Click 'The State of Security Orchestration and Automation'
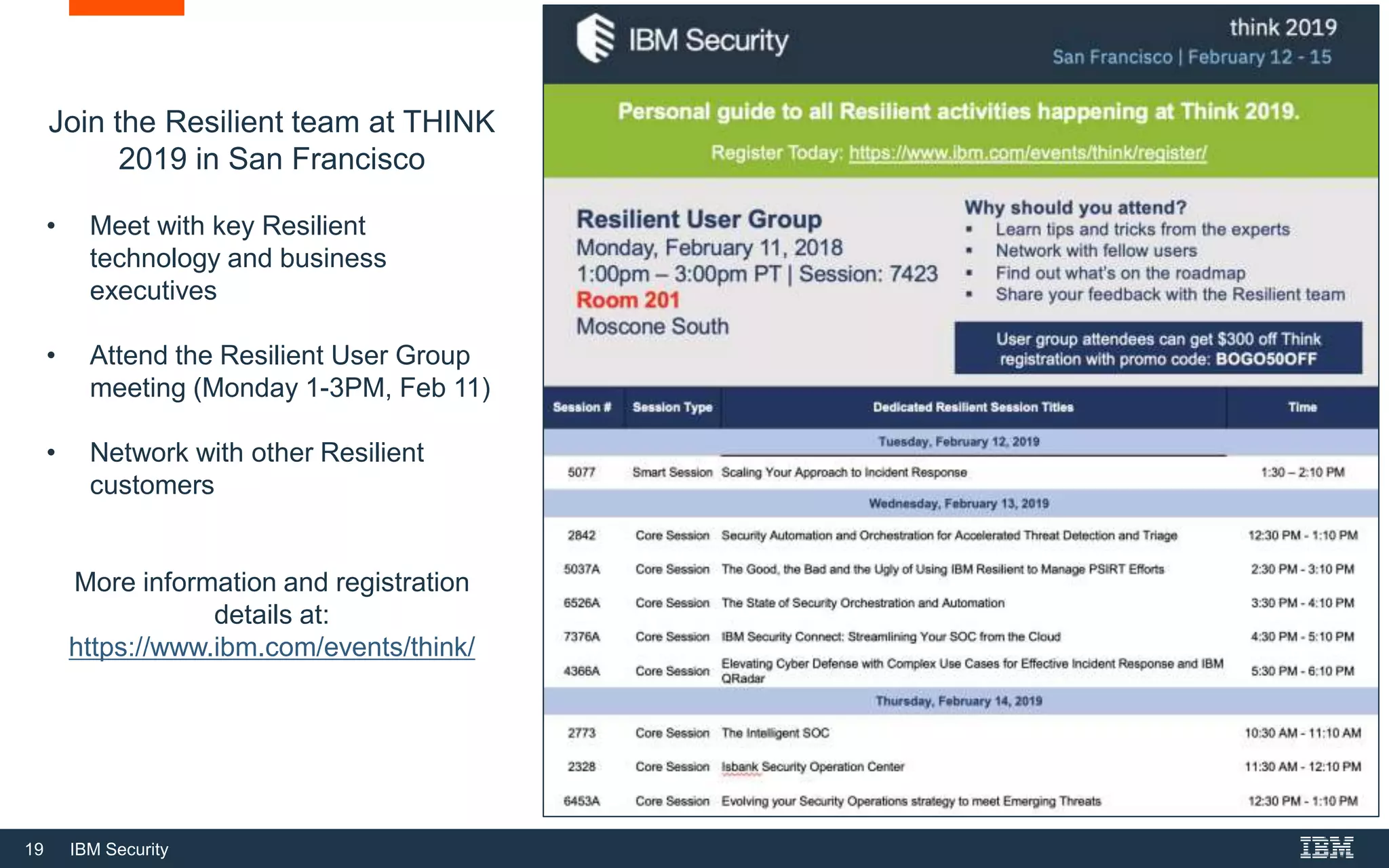 point(863,604)
